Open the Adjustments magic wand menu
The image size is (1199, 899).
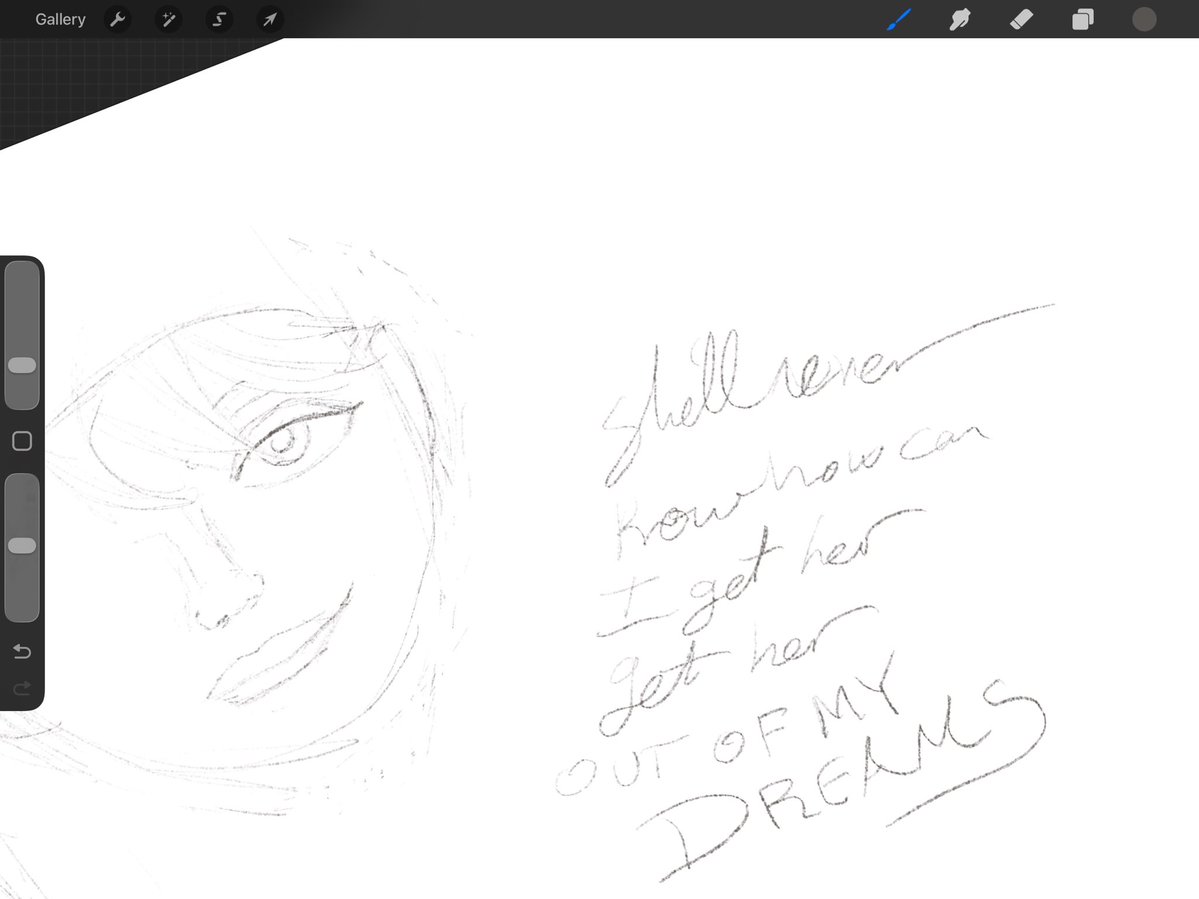(168, 19)
